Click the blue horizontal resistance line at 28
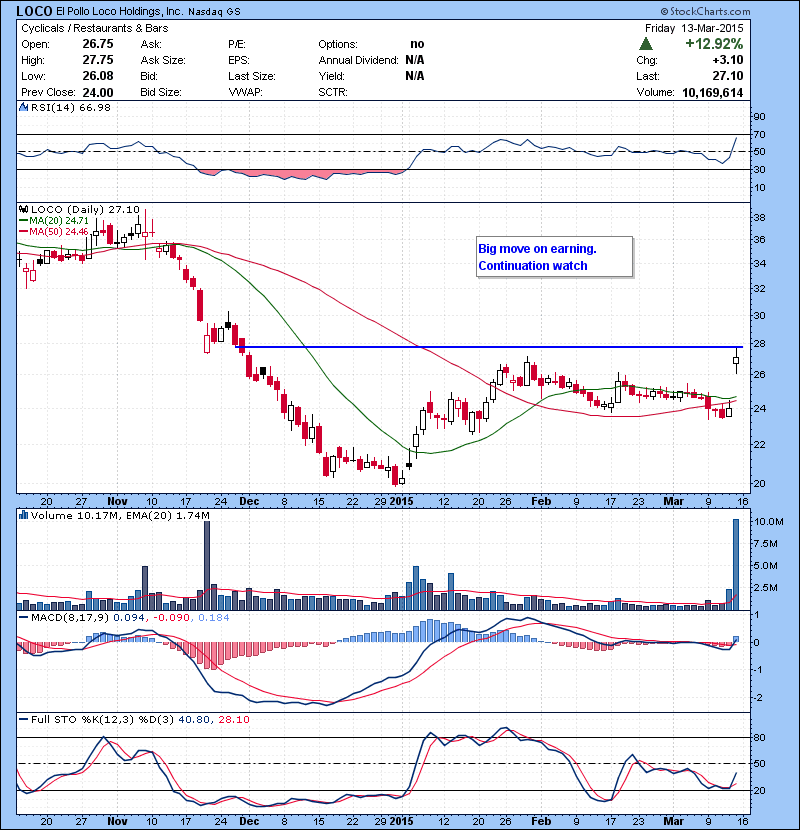The height and width of the screenshot is (830, 800). pos(489,347)
